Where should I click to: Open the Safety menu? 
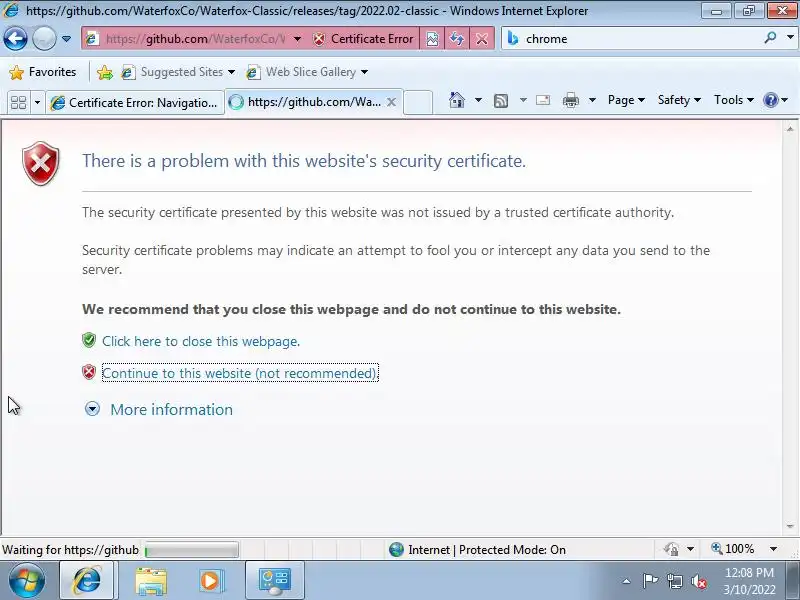679,100
